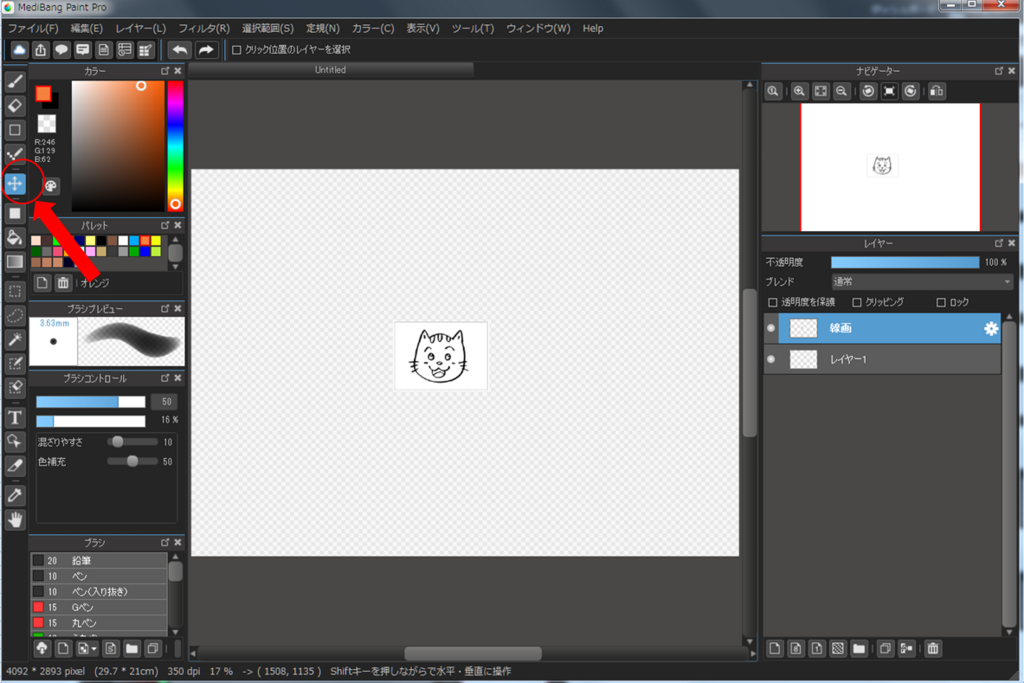Open settings gear on 線画 layer
The height and width of the screenshot is (683, 1024).
(991, 328)
